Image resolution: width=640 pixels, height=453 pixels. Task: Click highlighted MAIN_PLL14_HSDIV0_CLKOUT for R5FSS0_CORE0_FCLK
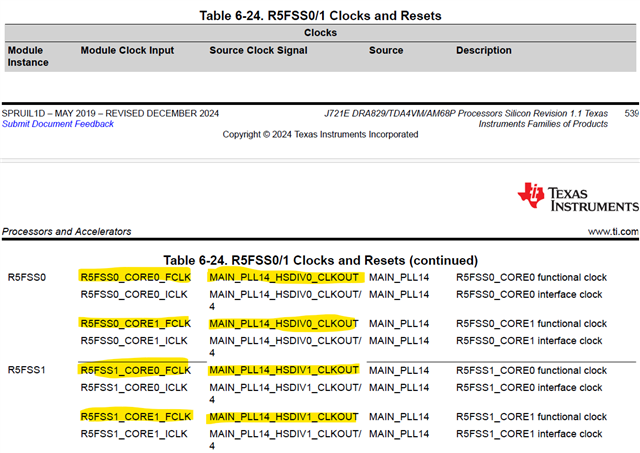point(284,278)
